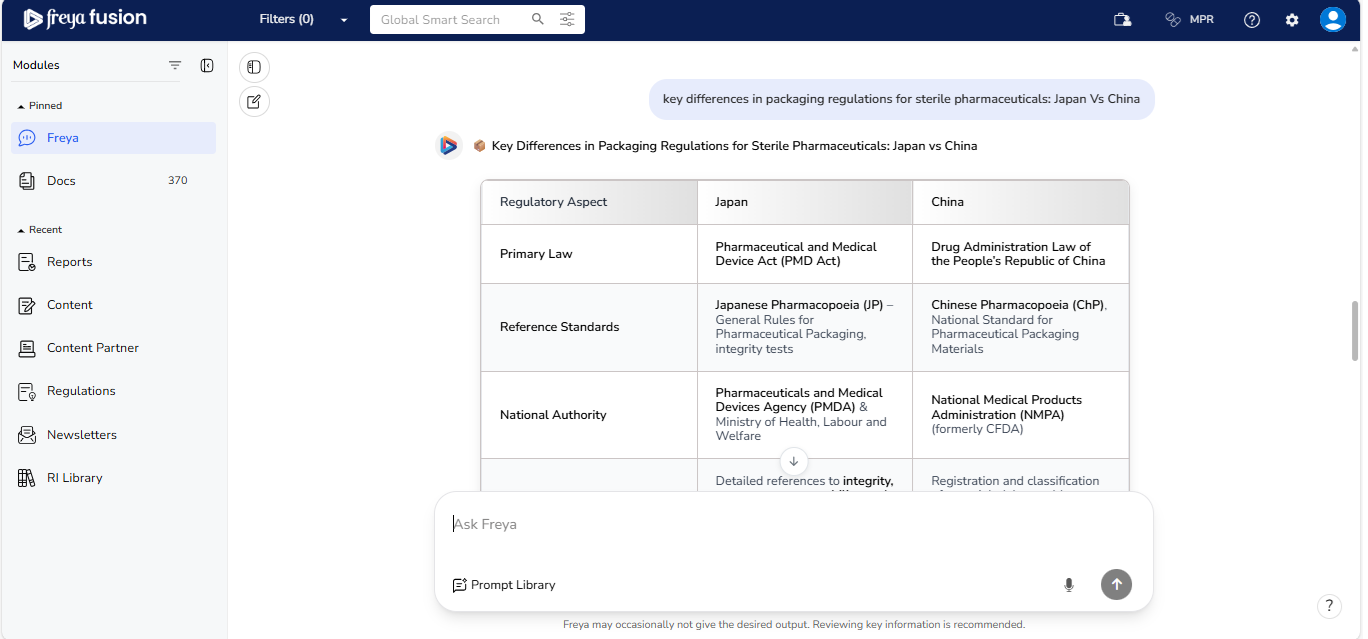This screenshot has height=639, width=1368.
Task: Click the search magnifier icon
Action: 538,19
